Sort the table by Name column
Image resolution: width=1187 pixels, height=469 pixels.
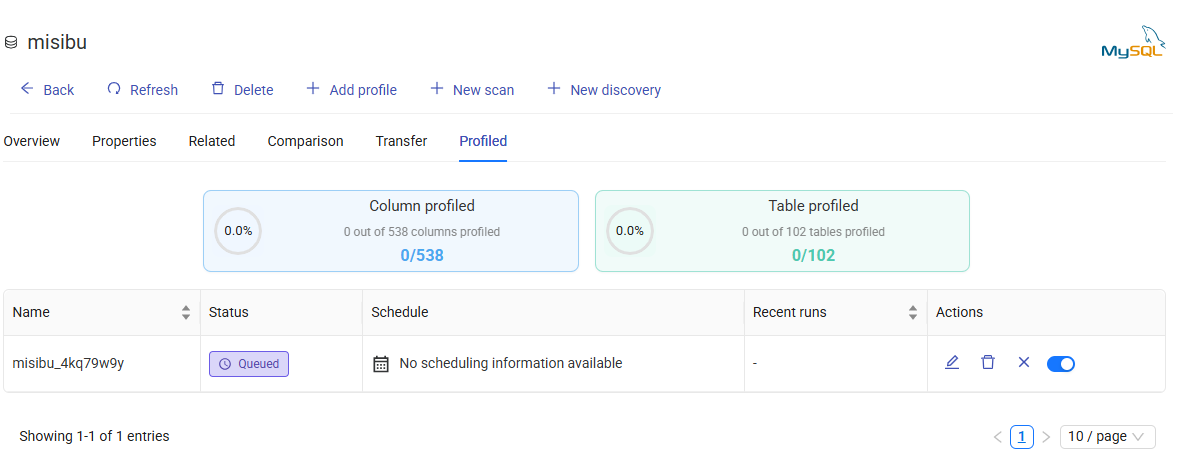tap(185, 313)
